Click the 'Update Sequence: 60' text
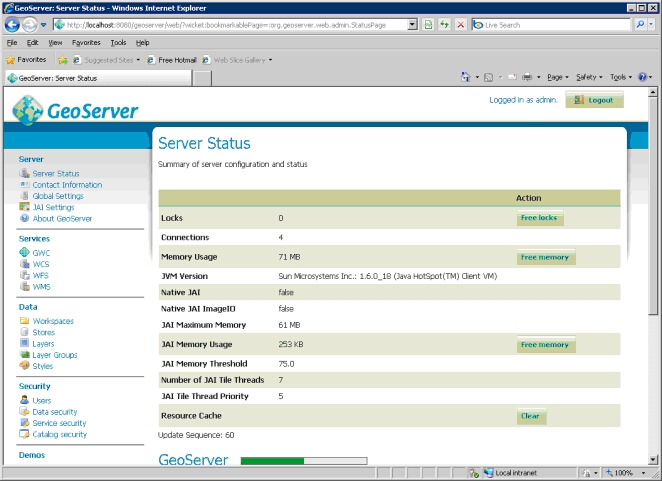 pos(196,435)
